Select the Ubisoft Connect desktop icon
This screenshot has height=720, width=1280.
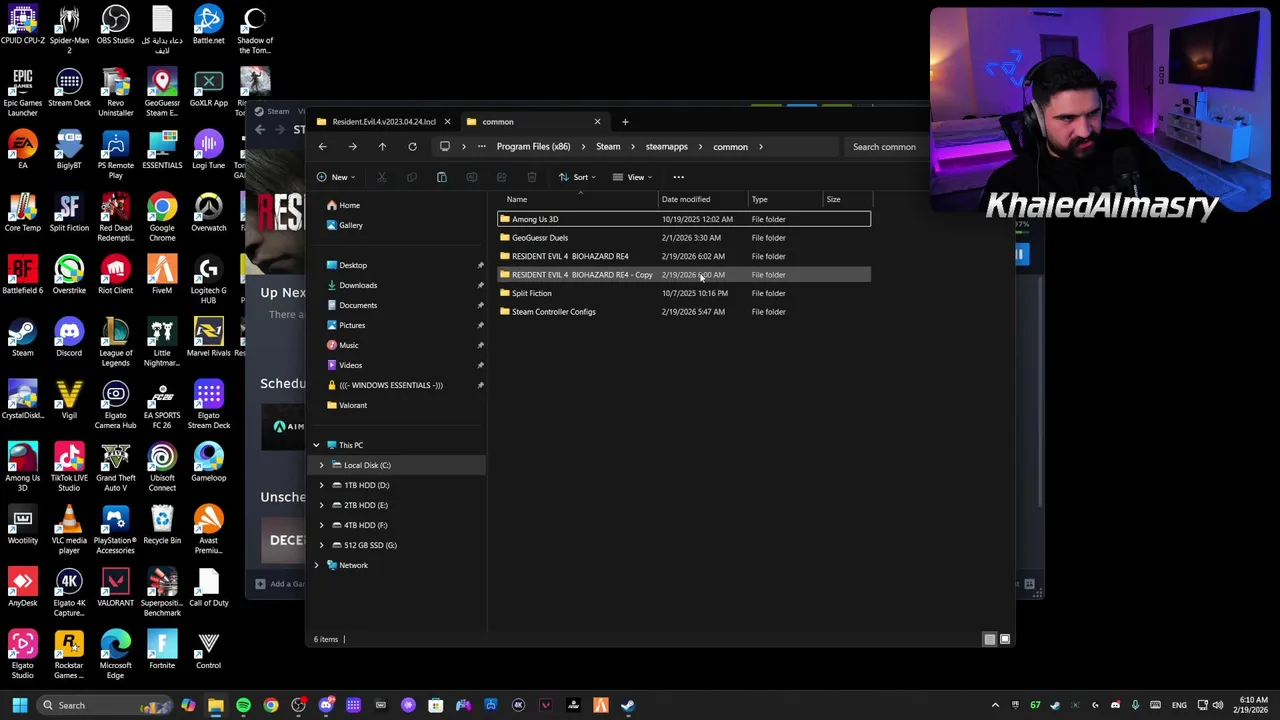pos(162,468)
